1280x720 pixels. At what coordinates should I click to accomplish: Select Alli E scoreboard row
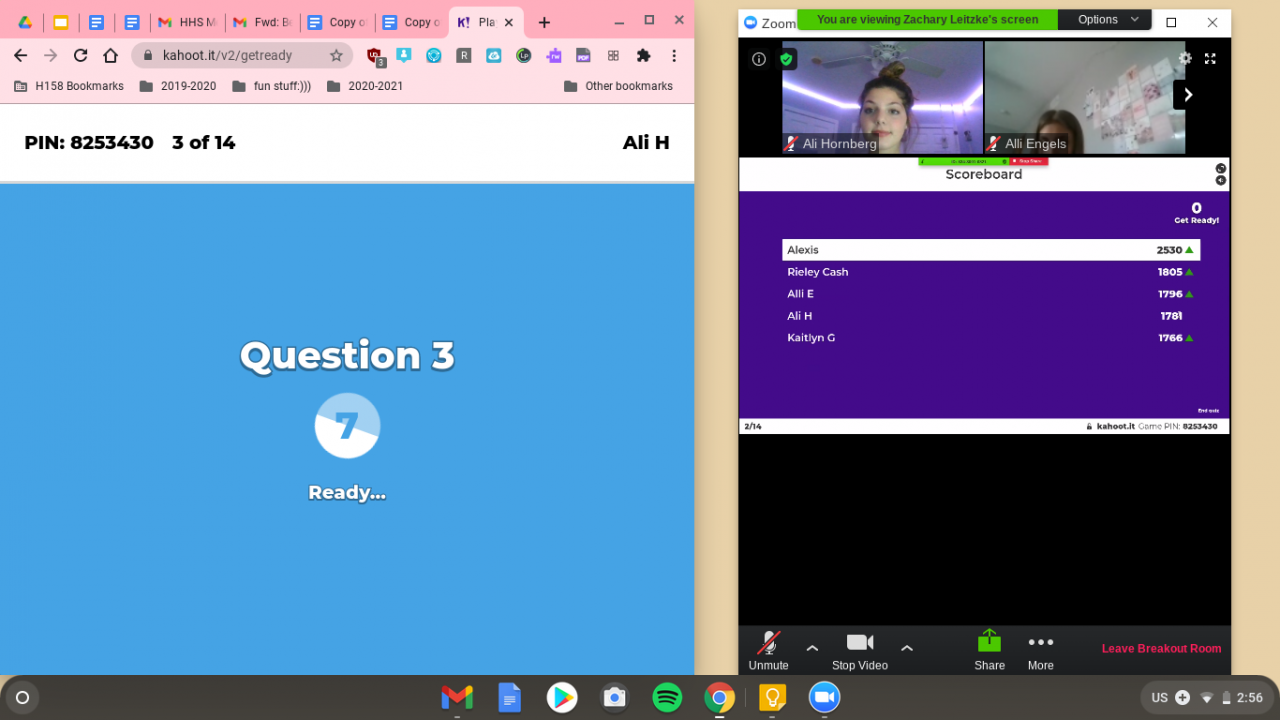point(991,294)
